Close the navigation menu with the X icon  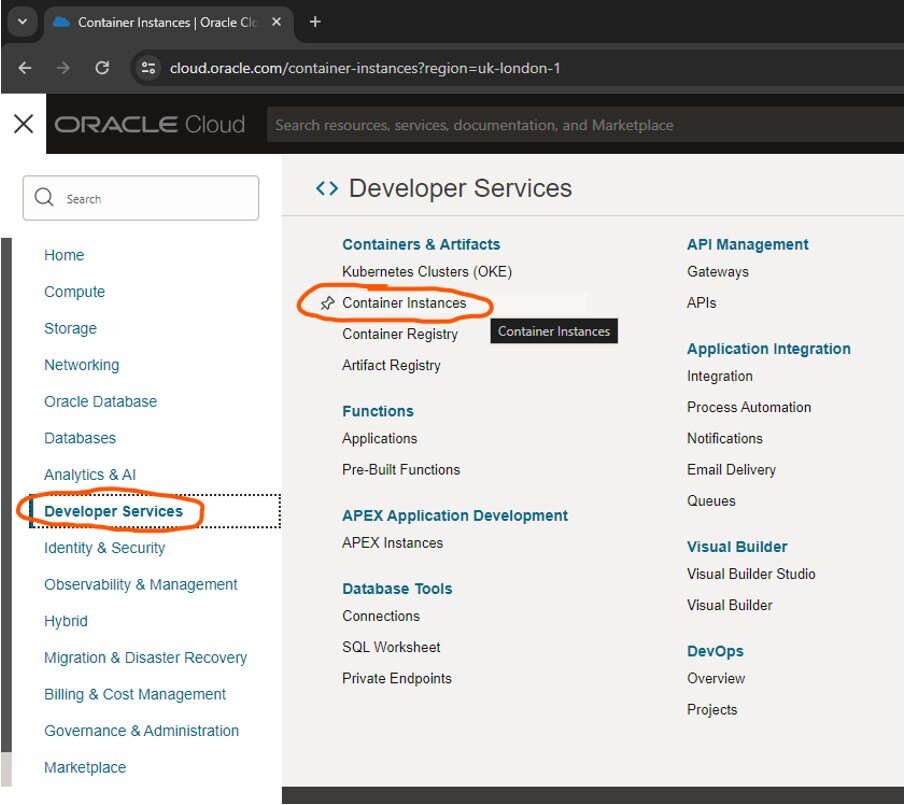(22, 122)
